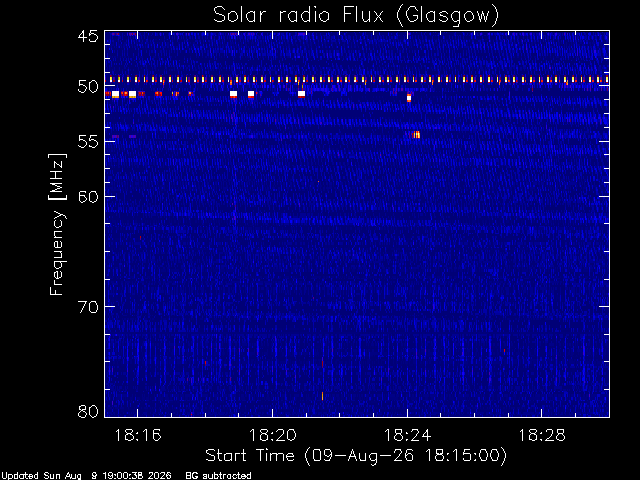Viewport: 640px width, 480px height.
Task: Click the first white block near 18:15
Action: pos(116,94)
